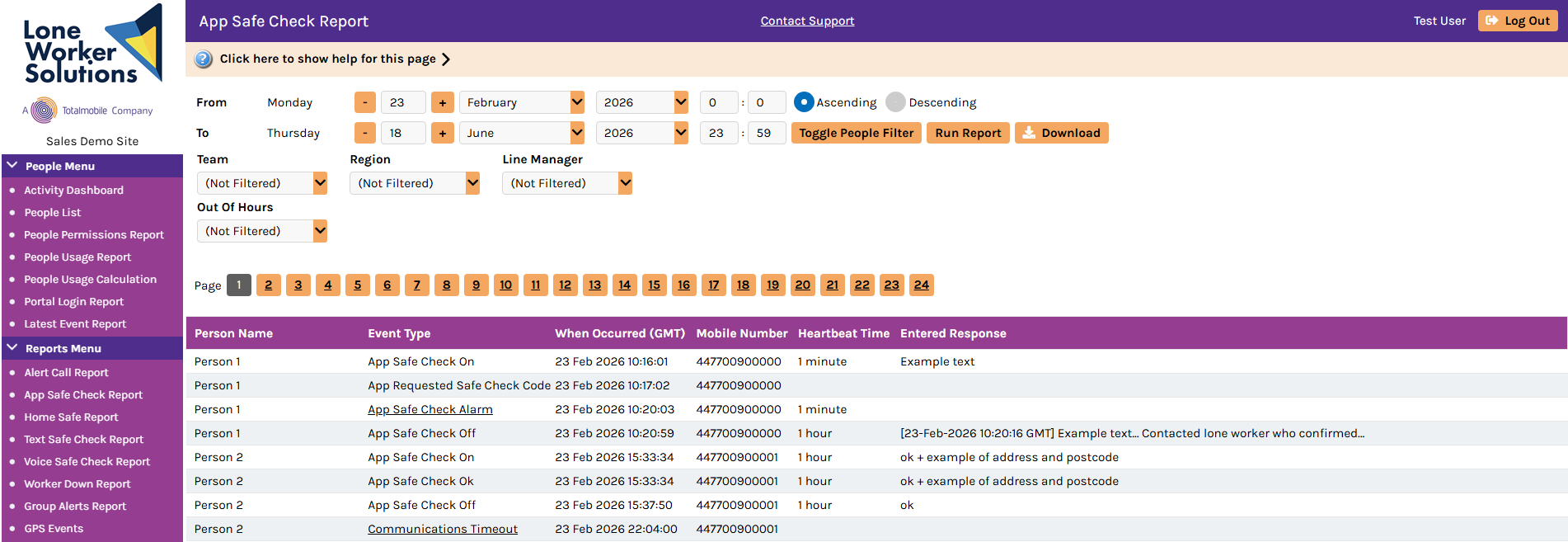Open People List in sidebar

(53, 213)
